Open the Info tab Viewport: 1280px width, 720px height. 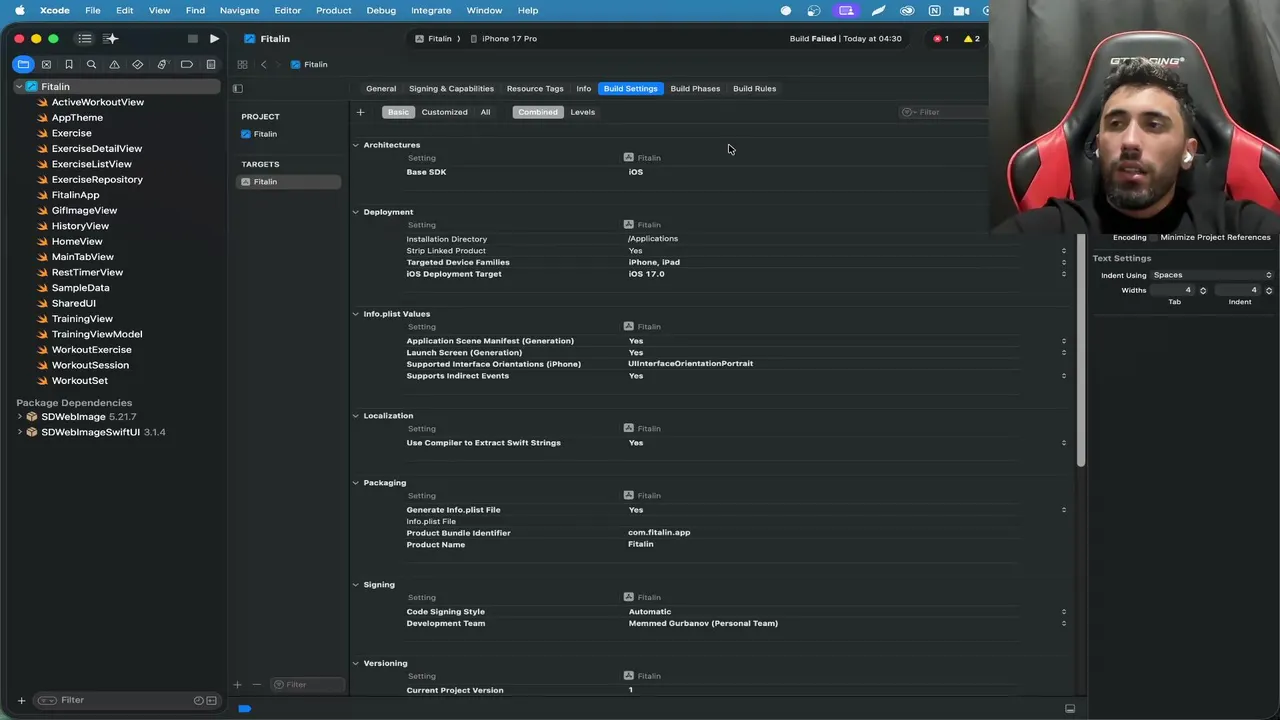(584, 88)
